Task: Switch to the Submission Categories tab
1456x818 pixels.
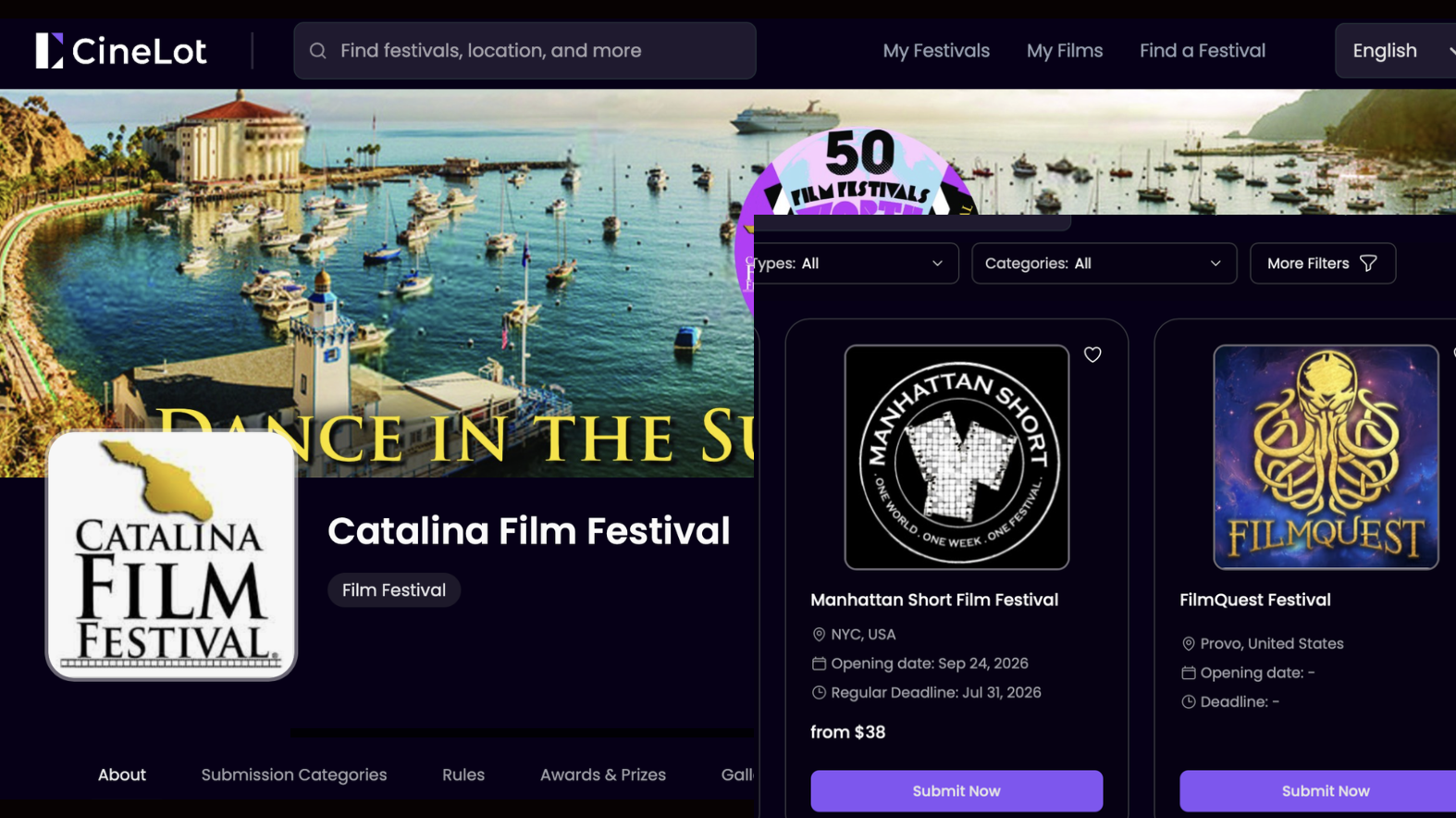Action: [x=294, y=775]
